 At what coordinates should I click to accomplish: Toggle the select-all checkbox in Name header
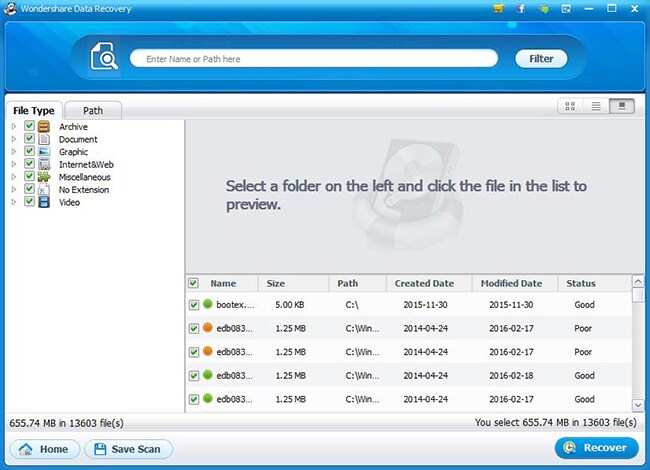click(193, 283)
